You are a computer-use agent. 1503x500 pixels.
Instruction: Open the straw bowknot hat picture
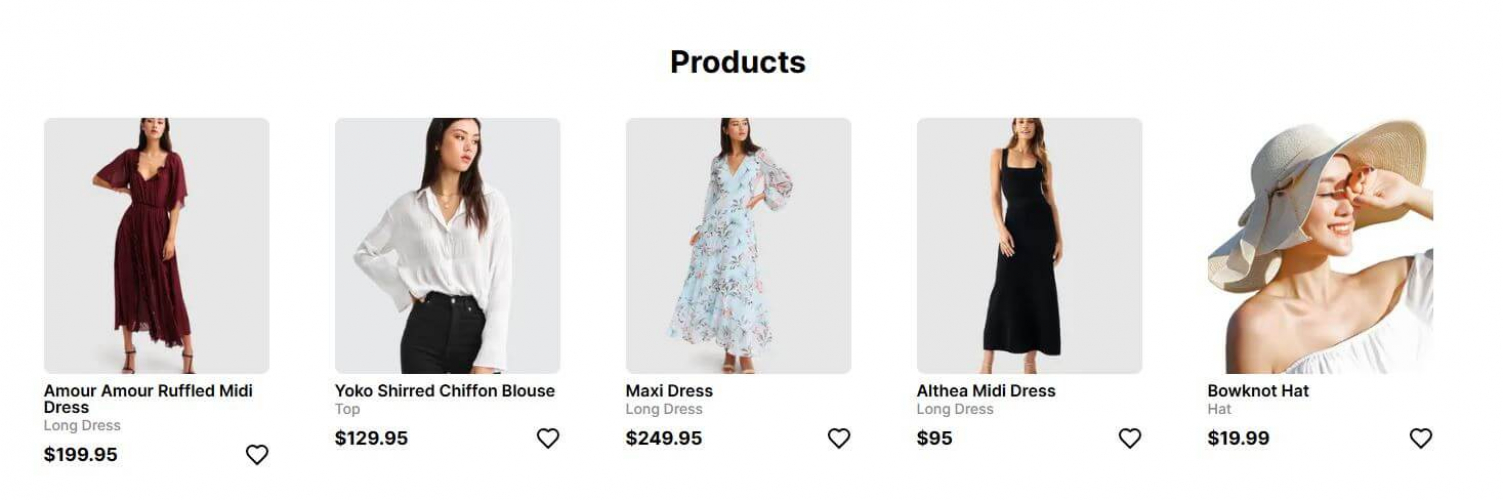(x=1320, y=246)
